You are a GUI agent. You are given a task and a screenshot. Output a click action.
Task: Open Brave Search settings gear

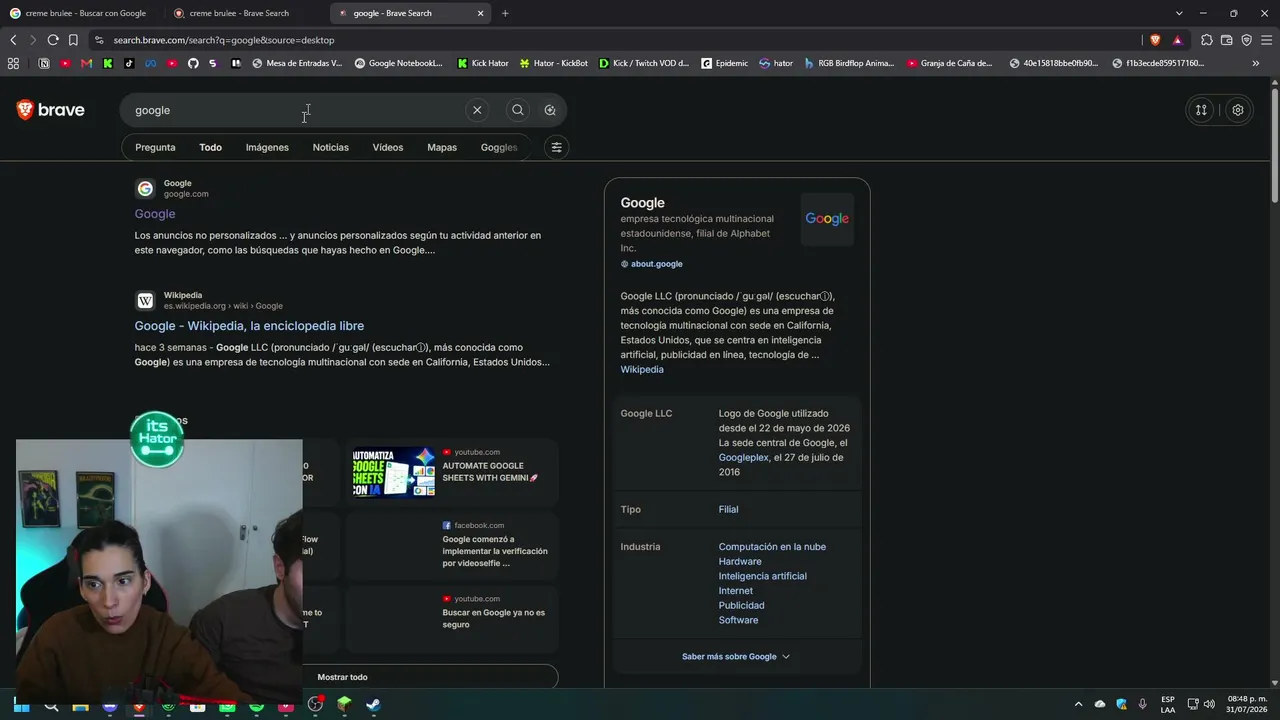point(1238,110)
